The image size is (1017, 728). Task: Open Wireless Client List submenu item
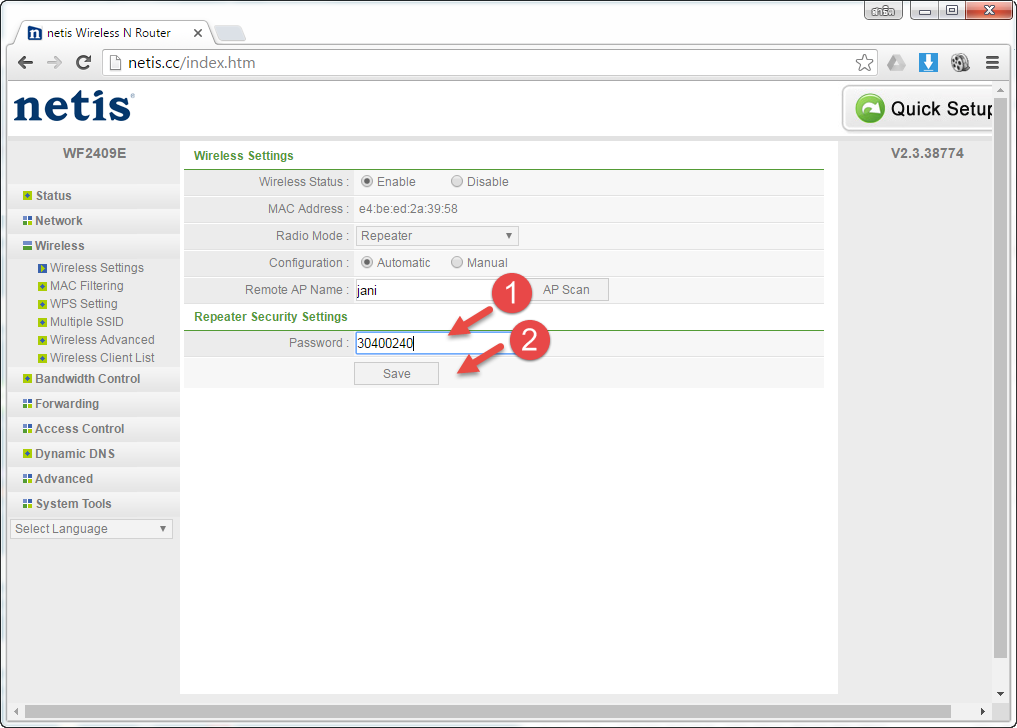tap(102, 358)
